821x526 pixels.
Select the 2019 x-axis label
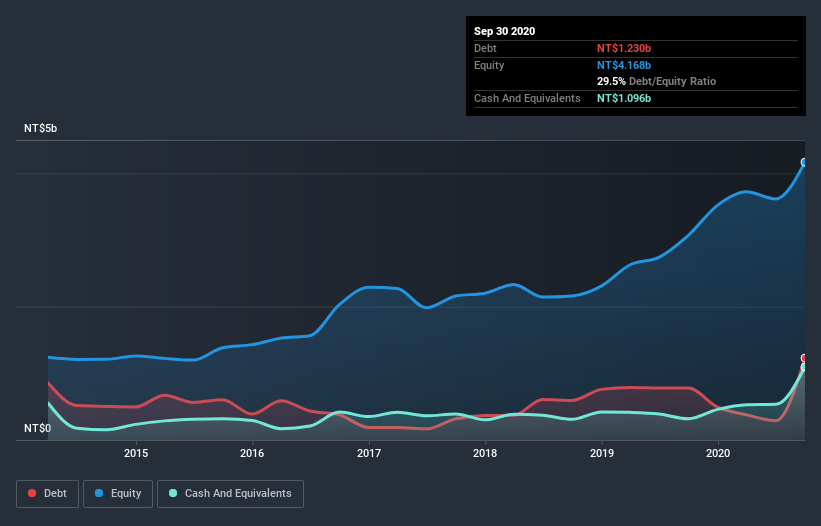(602, 453)
